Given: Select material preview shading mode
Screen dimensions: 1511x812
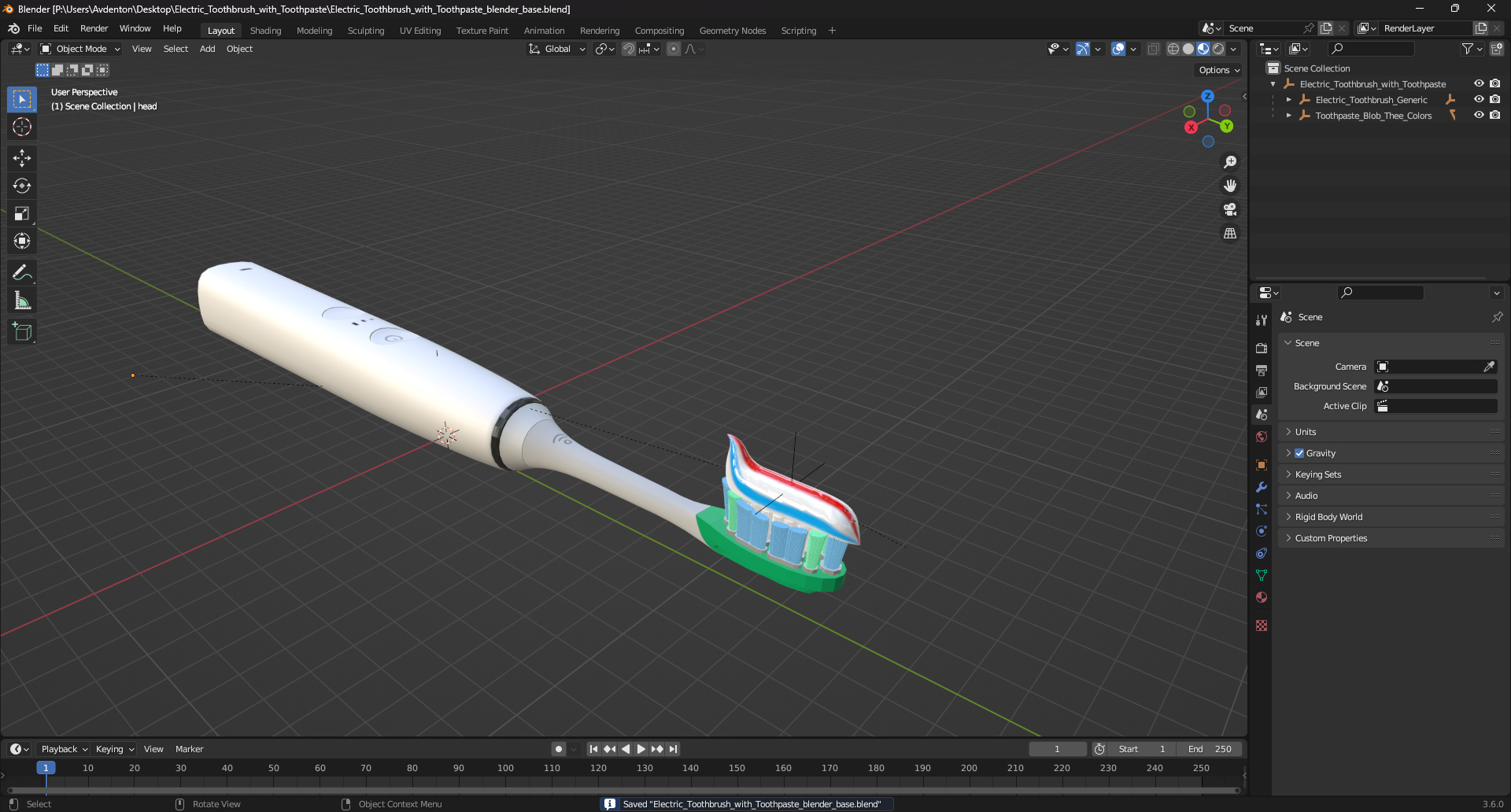Looking at the screenshot, I should click(1203, 49).
